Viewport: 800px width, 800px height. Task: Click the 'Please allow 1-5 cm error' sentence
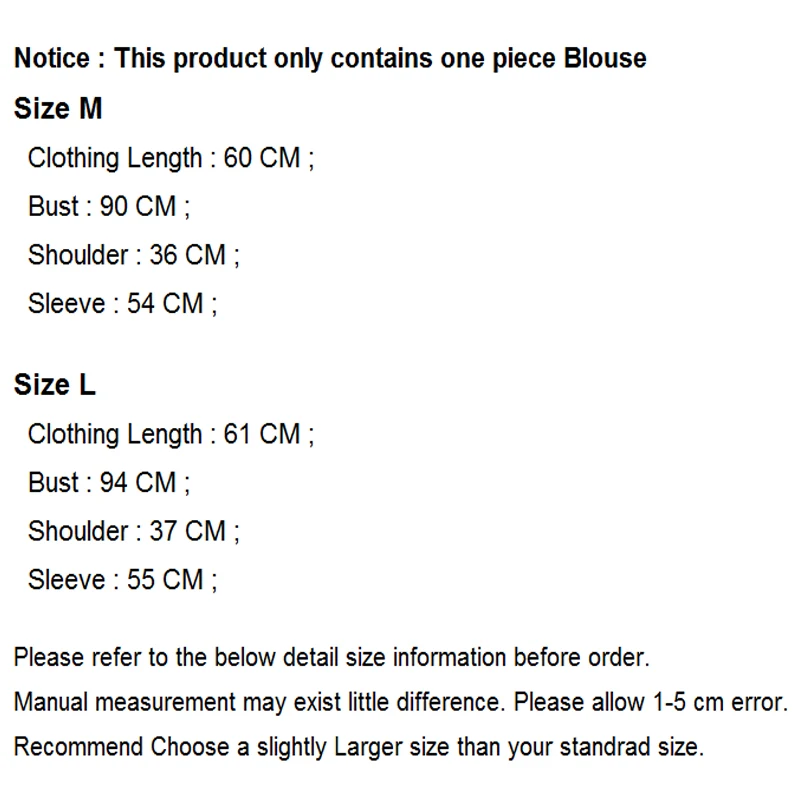coord(651,702)
